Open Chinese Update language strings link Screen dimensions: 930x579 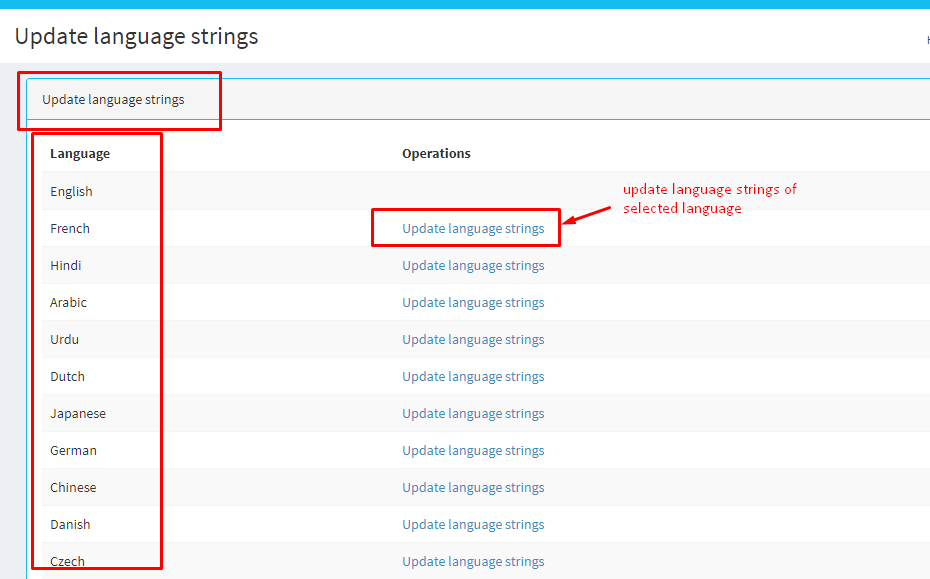click(473, 488)
